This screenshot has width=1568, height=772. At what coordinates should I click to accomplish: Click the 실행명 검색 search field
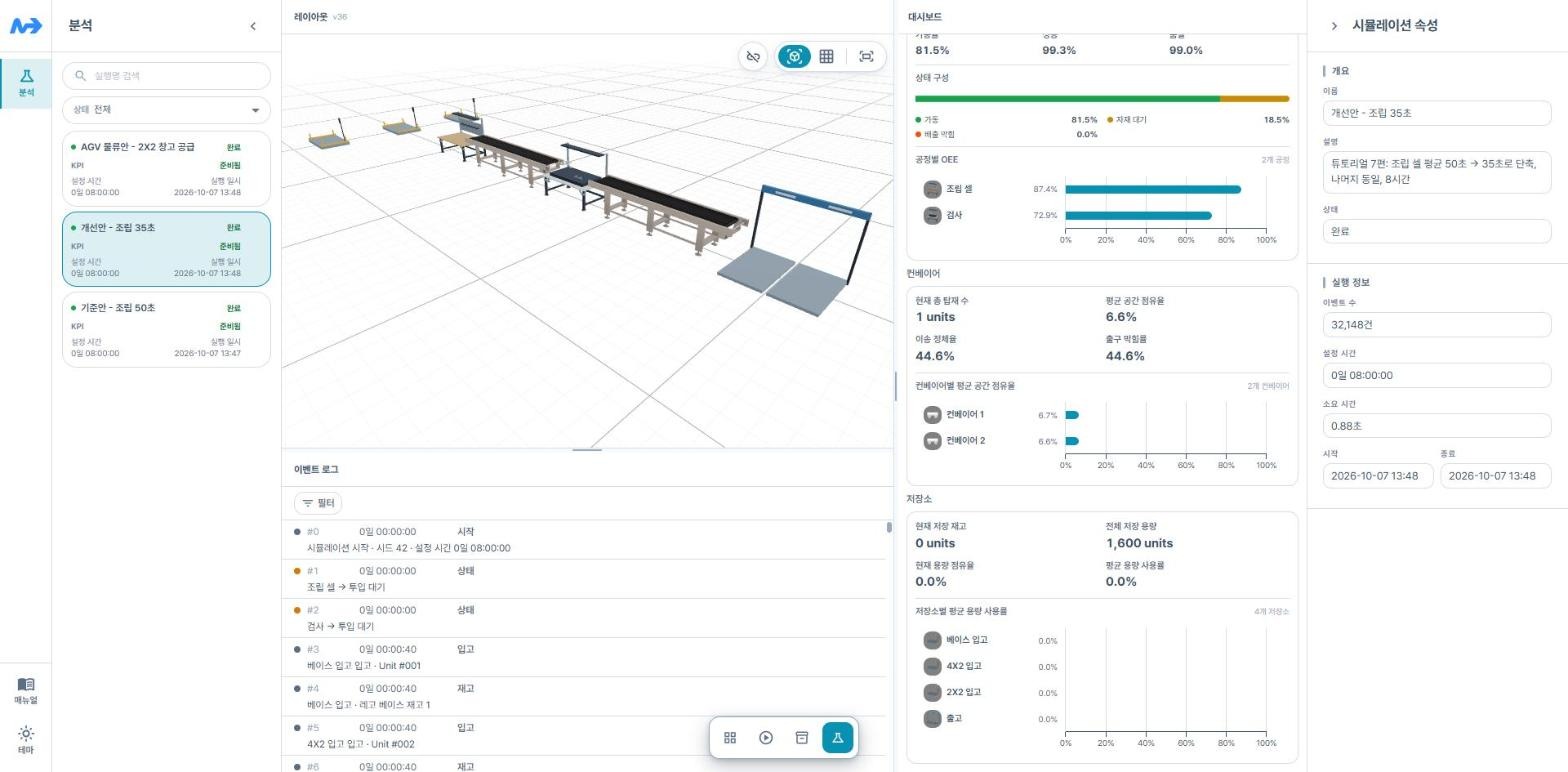(x=166, y=76)
